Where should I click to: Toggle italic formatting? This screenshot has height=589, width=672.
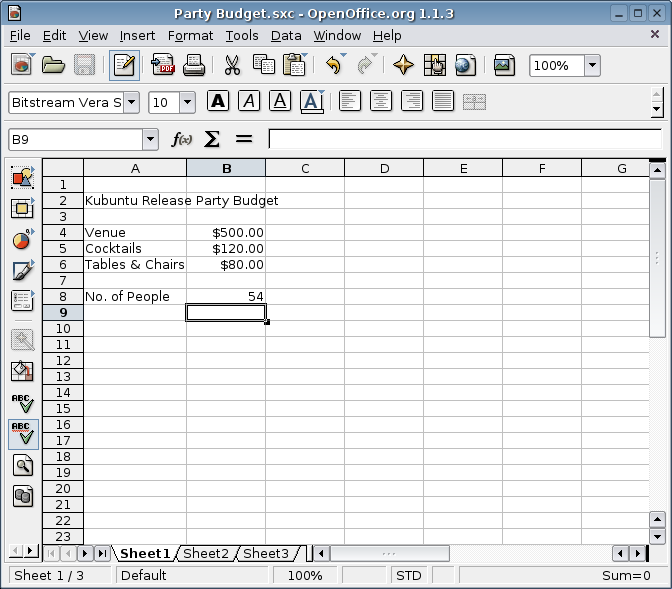click(x=249, y=101)
